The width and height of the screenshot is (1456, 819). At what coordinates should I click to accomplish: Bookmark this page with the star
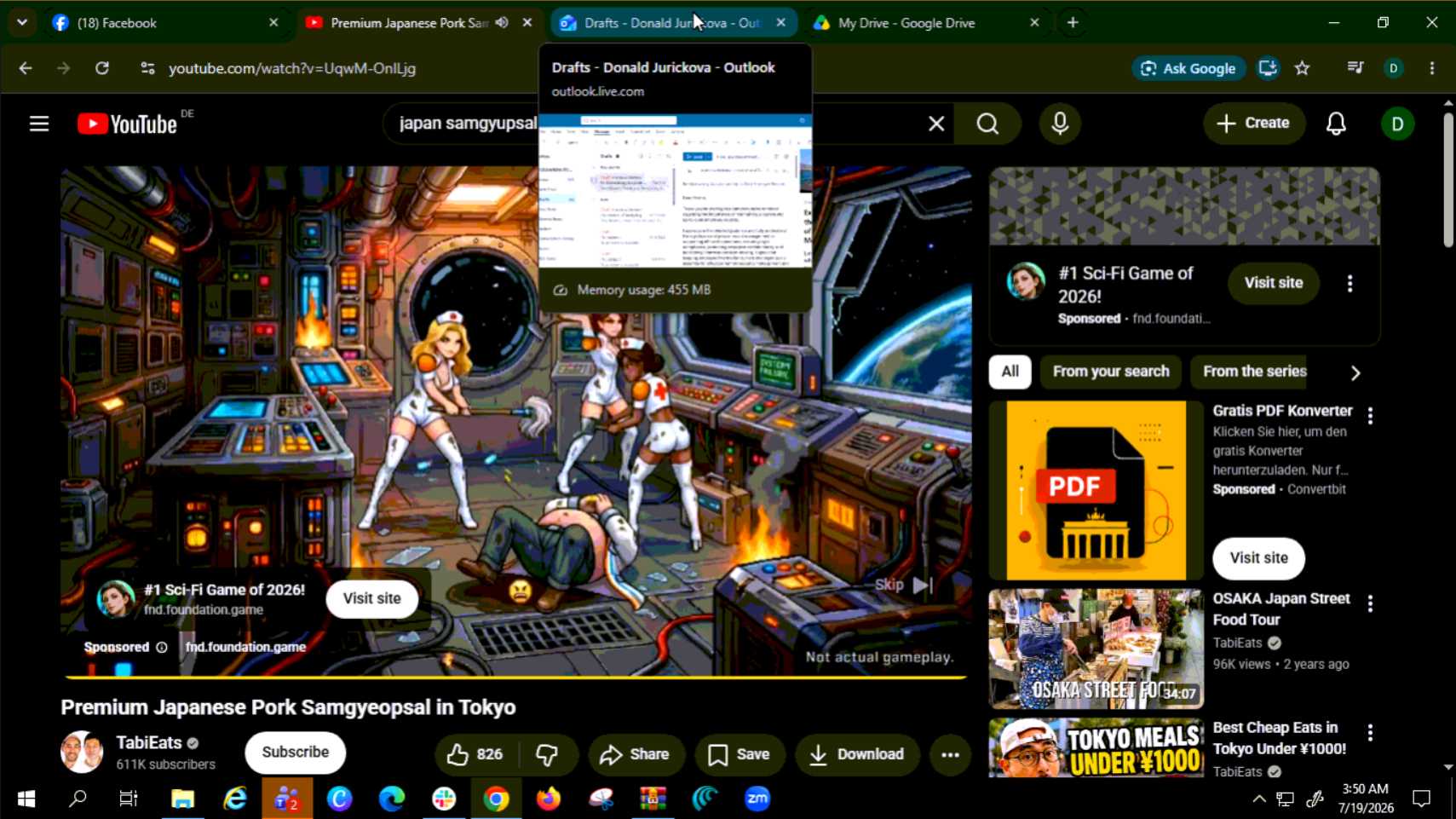1302,68
